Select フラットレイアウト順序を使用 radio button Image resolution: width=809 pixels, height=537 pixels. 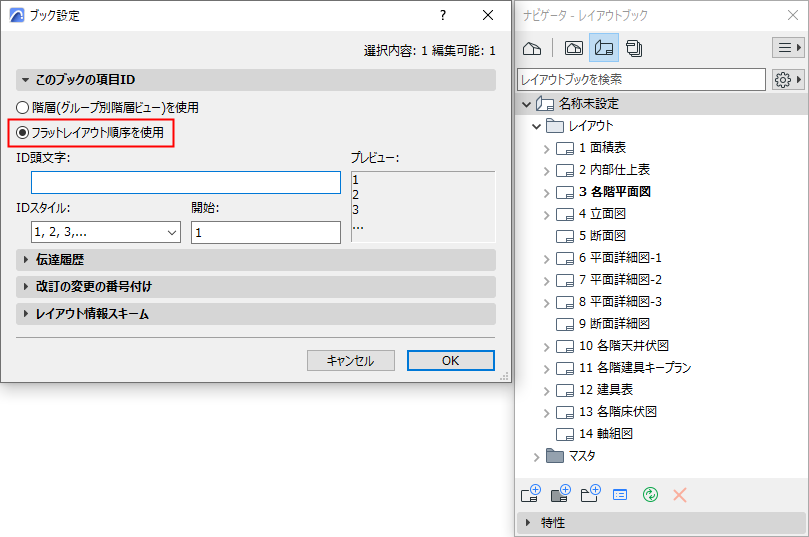[x=22, y=133]
